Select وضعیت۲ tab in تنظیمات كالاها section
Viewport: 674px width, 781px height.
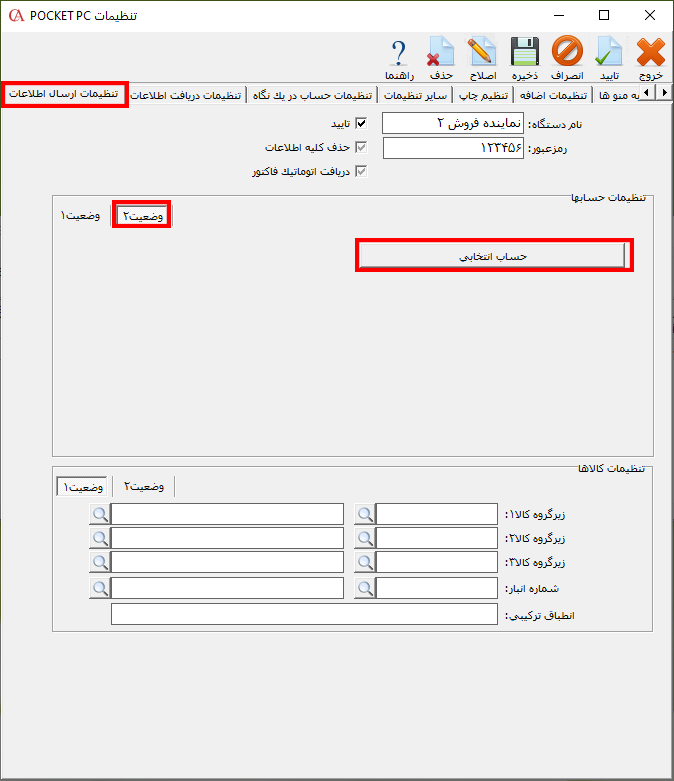click(x=144, y=486)
